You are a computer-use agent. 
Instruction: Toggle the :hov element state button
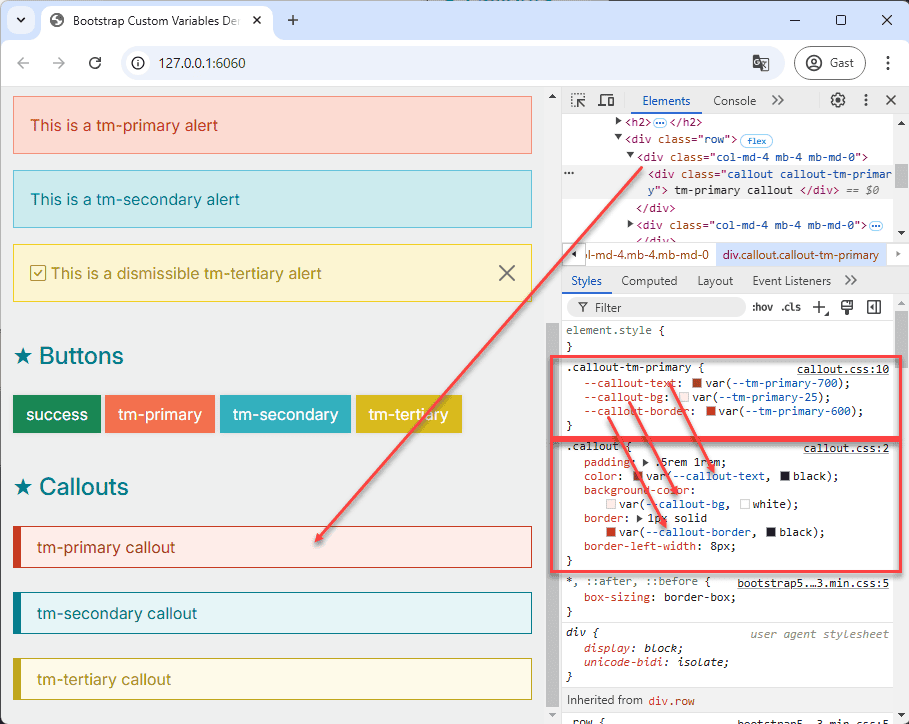point(762,307)
